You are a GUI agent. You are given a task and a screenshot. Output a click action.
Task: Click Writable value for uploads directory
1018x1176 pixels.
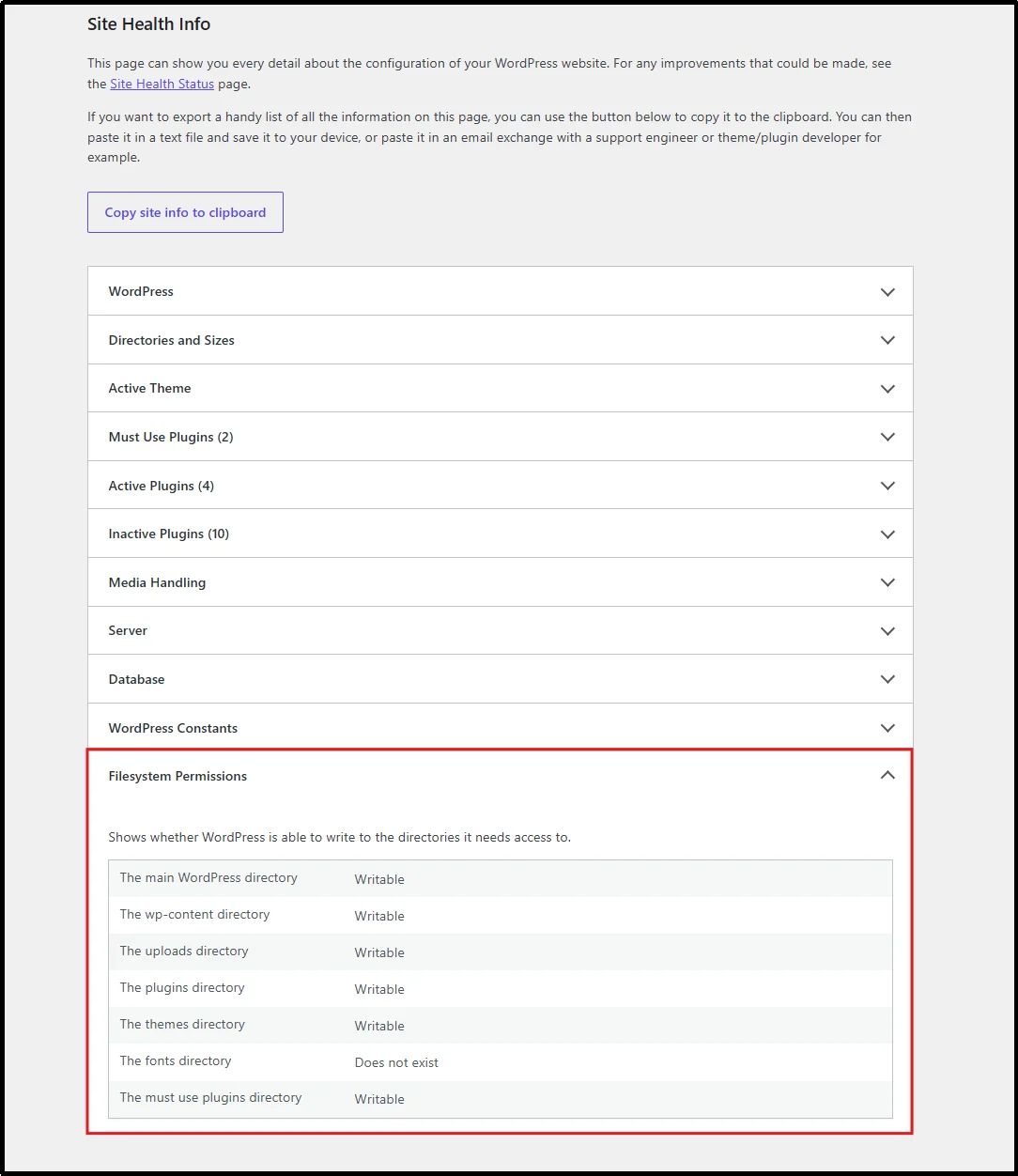[x=379, y=952]
